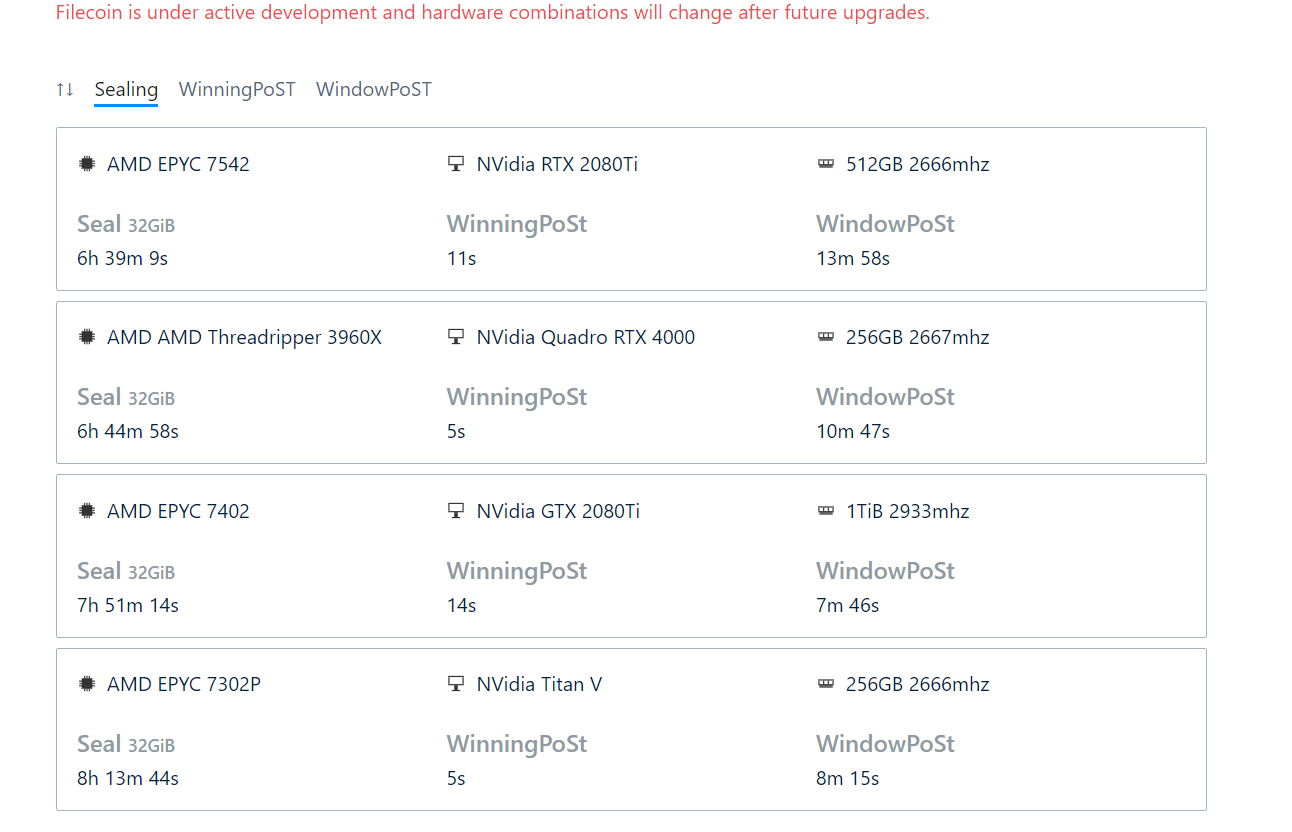Click the CPU chip icon for EPYC 7542
1292x832 pixels.
pyautogui.click(x=87, y=164)
